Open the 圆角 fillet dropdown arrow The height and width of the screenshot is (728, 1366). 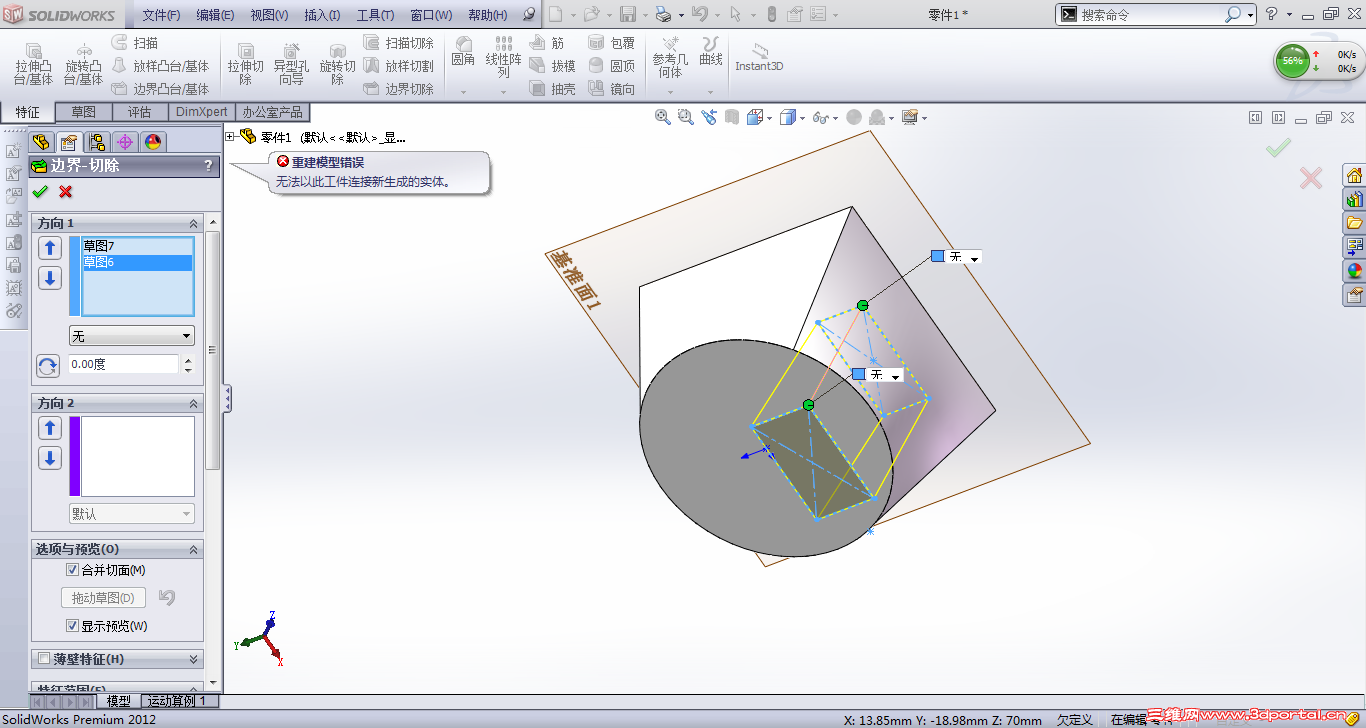coord(463,92)
